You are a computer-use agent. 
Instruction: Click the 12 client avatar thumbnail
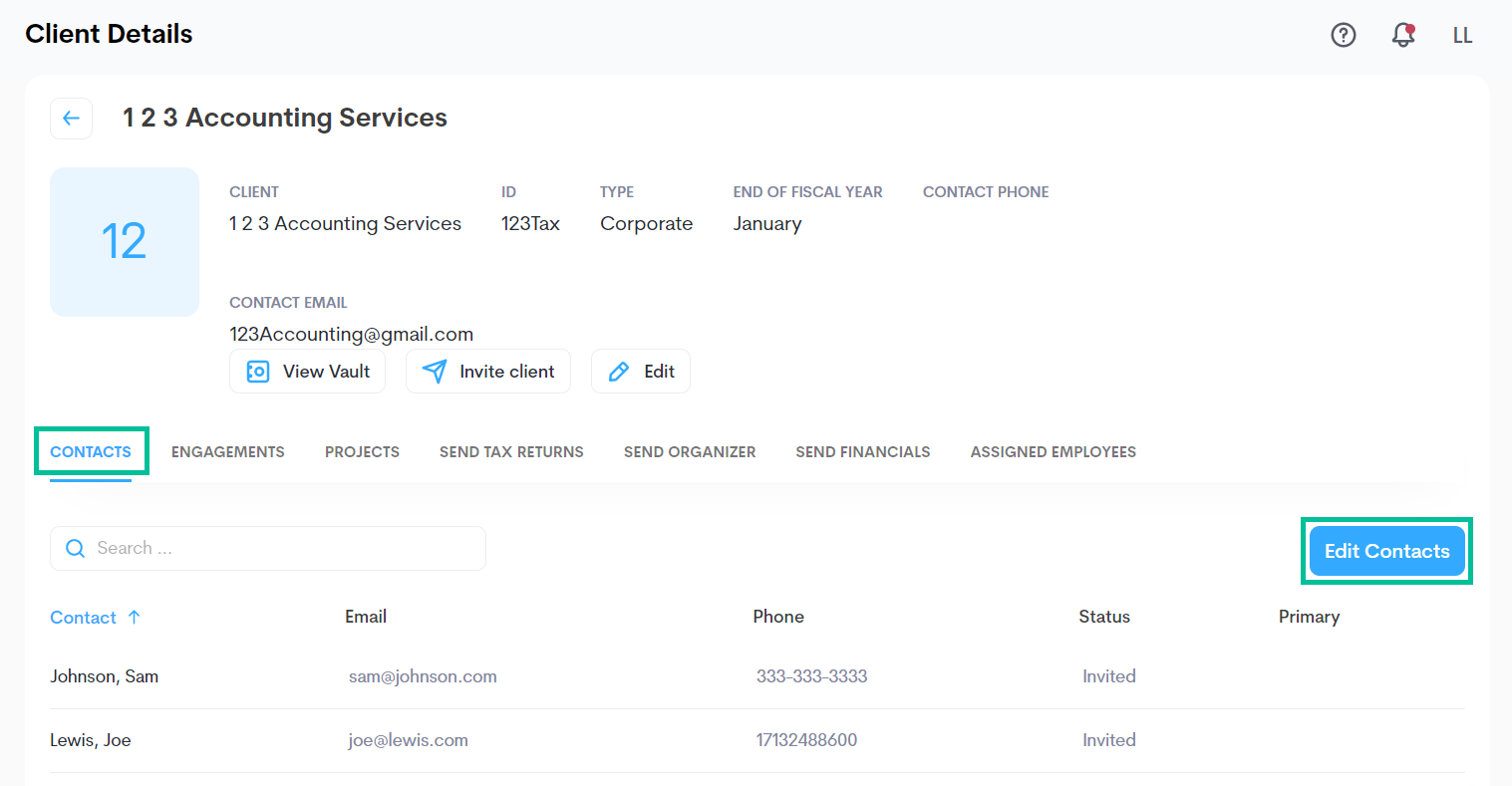[x=125, y=242]
